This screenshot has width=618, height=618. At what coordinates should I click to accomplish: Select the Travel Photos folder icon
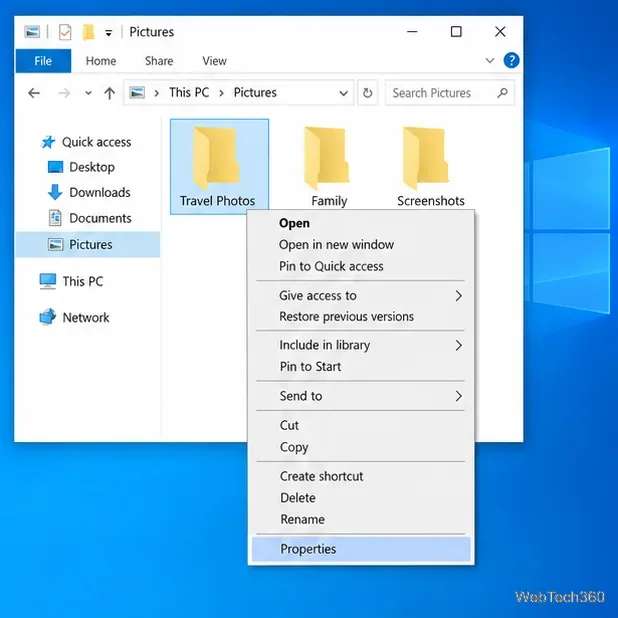coord(216,158)
